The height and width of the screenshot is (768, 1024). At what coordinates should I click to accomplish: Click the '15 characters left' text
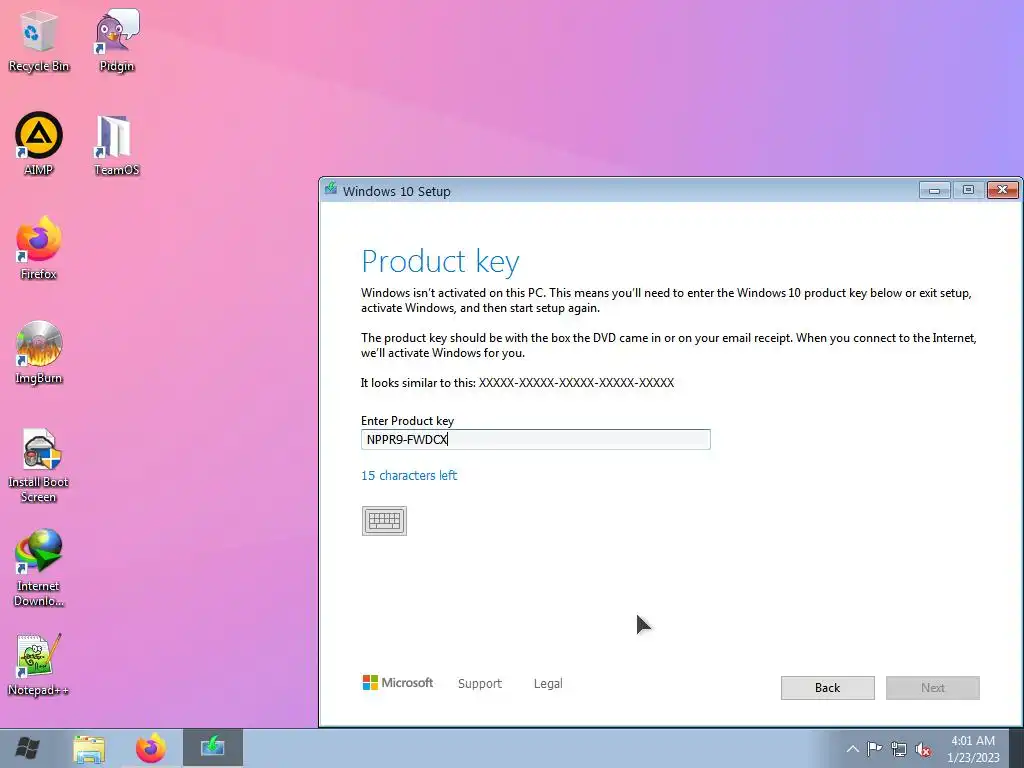[x=409, y=475]
